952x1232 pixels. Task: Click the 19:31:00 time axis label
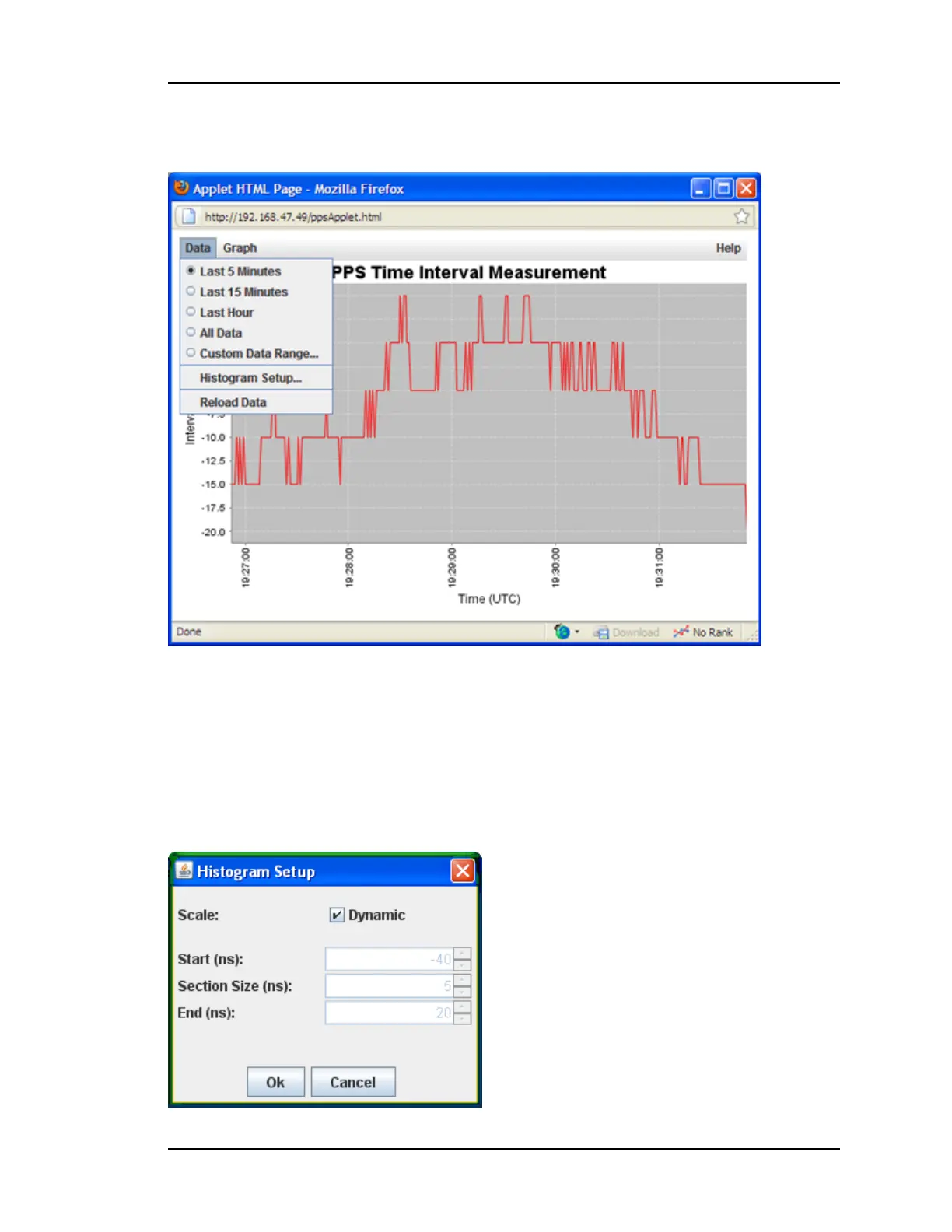pos(659,567)
